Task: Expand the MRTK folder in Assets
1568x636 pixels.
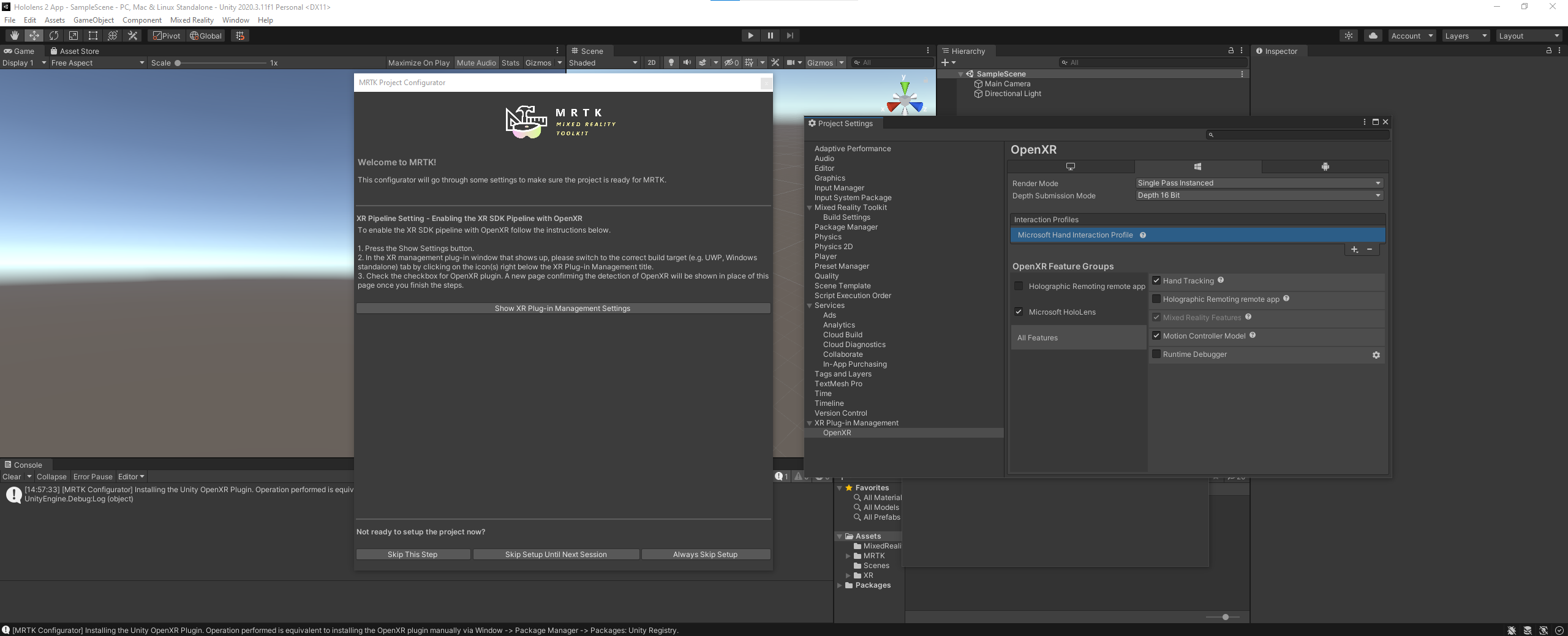Action: tap(848, 556)
